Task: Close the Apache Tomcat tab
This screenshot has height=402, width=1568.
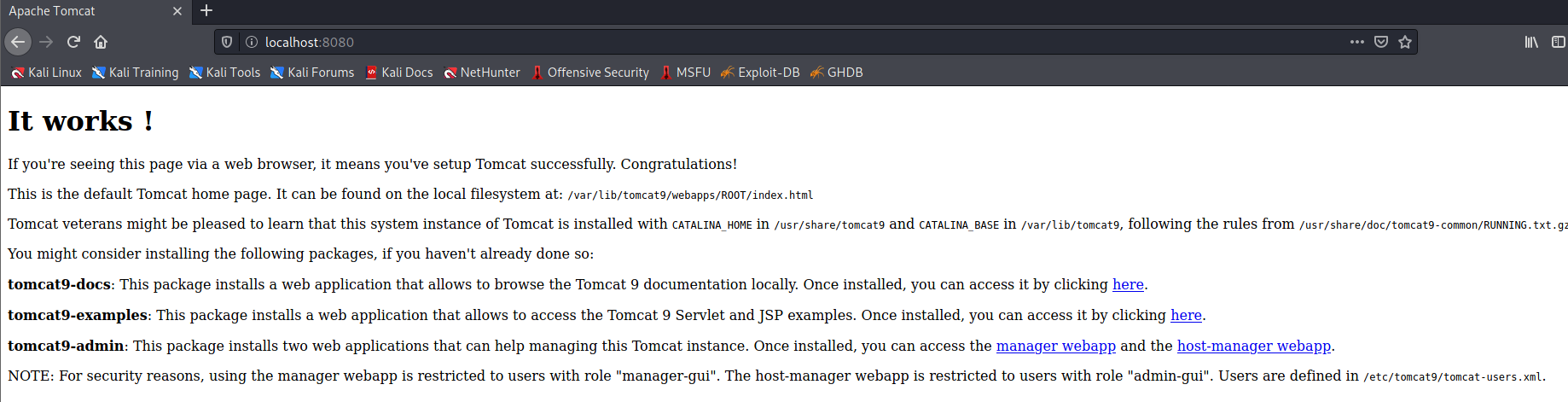Action: 177,11
